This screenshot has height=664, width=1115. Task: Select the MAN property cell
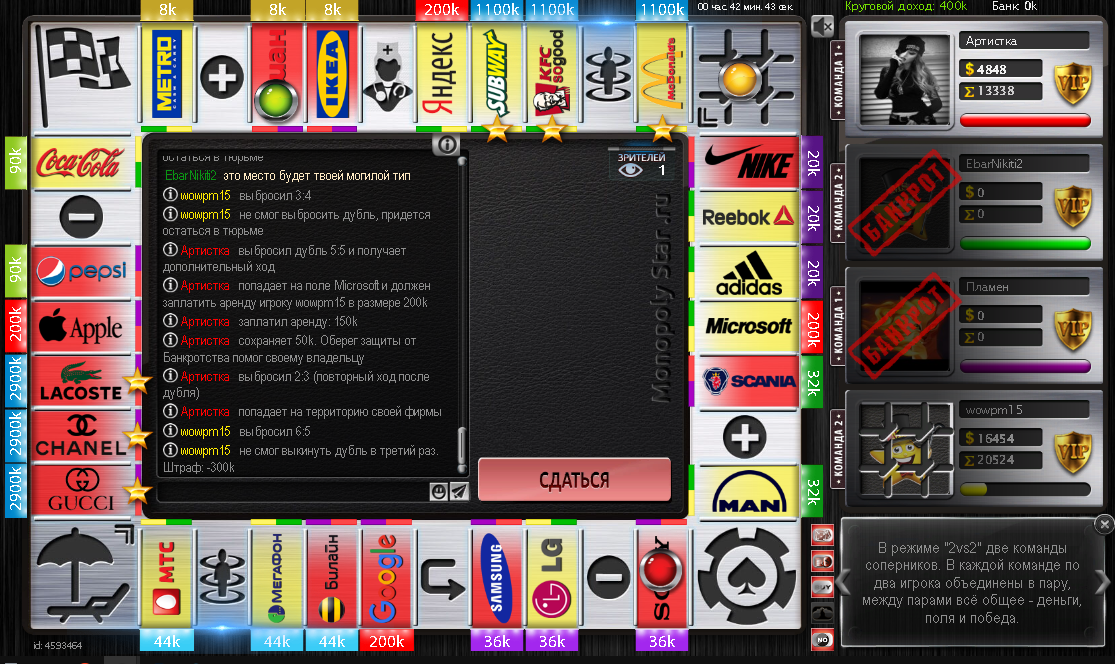(x=746, y=491)
